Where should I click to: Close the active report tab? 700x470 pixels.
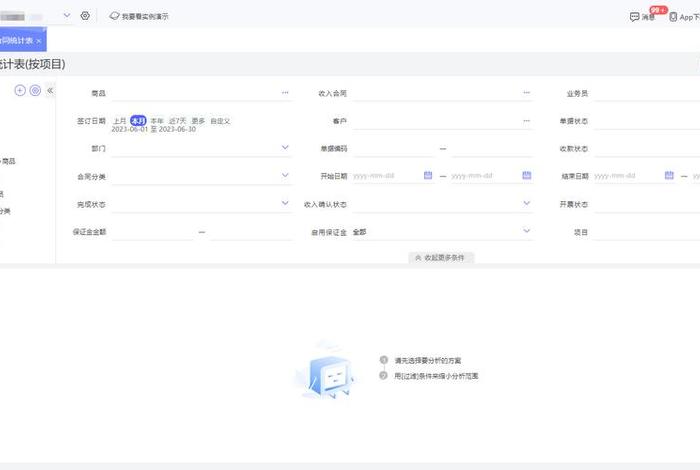(x=39, y=41)
